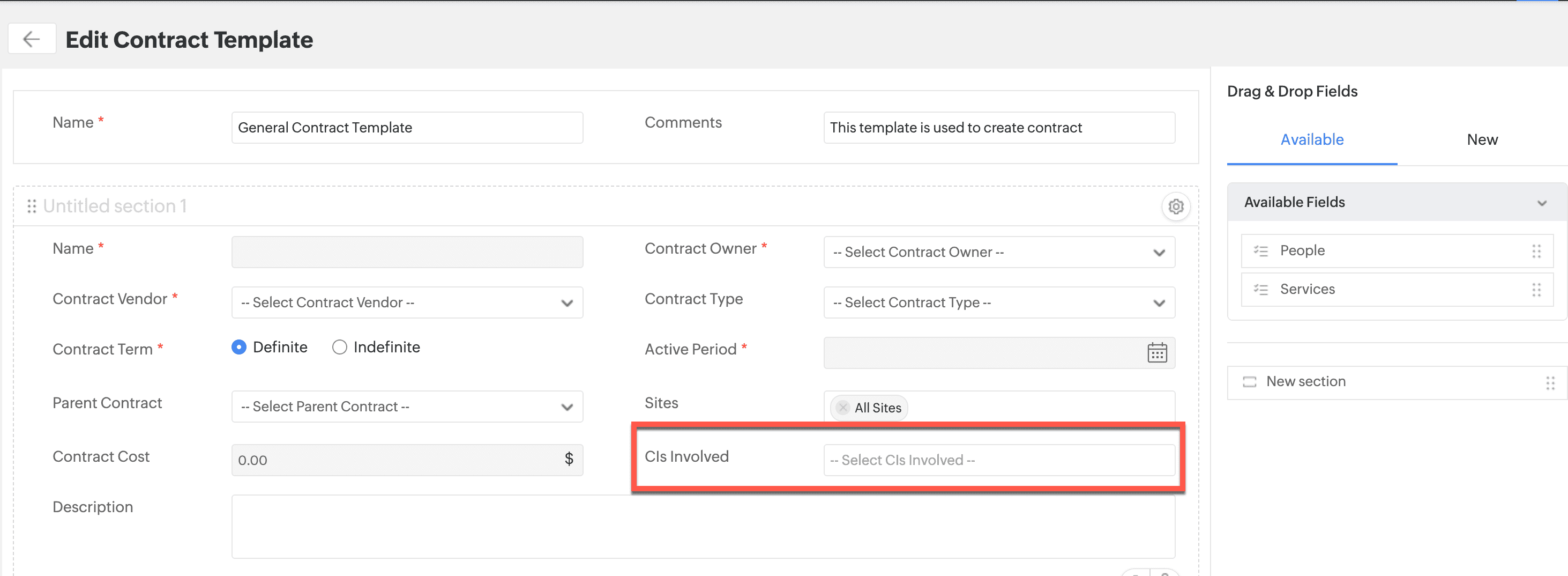
Task: Open the Contract Vendor dropdown
Action: click(407, 302)
